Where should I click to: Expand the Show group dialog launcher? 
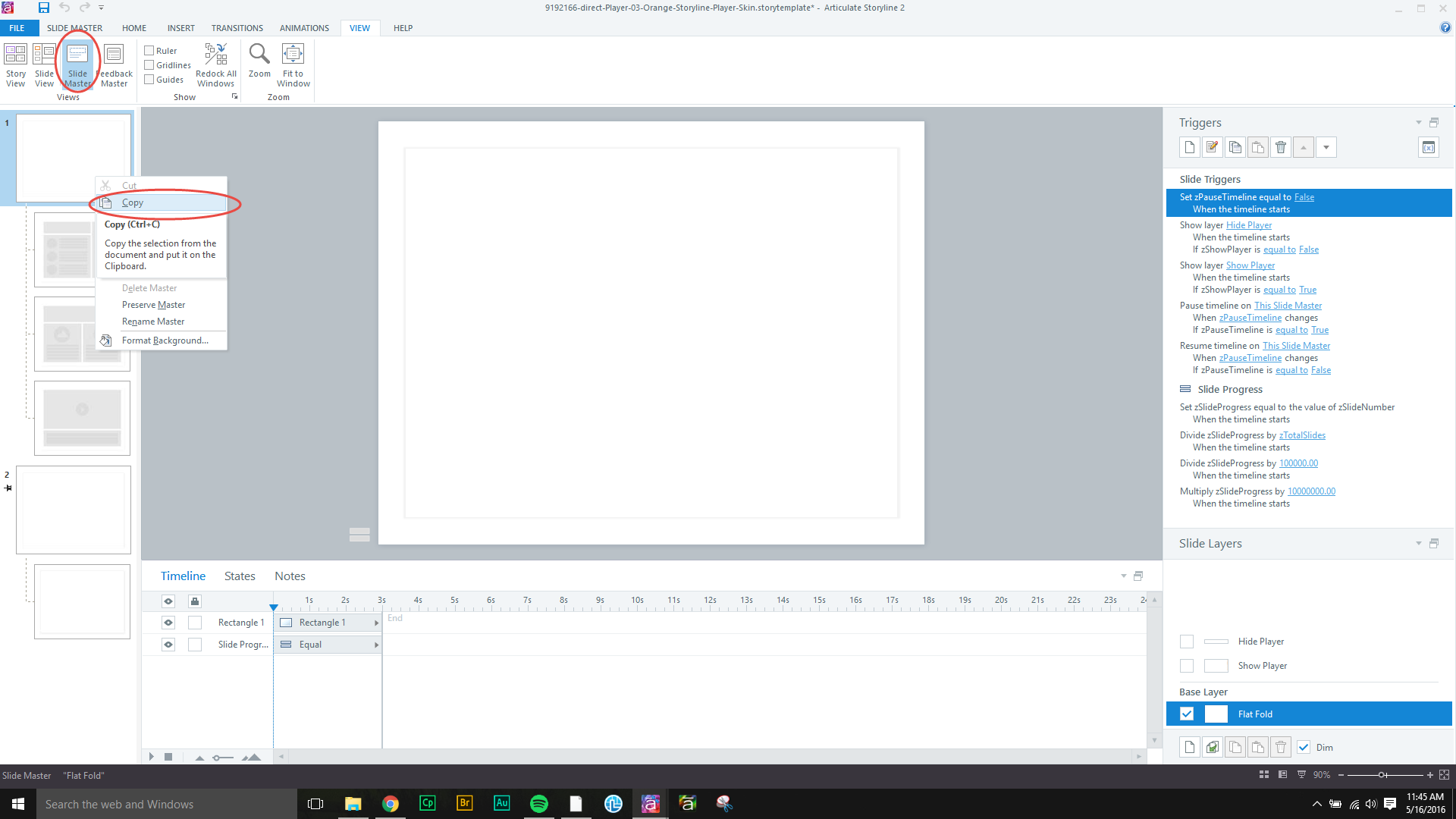(x=234, y=97)
